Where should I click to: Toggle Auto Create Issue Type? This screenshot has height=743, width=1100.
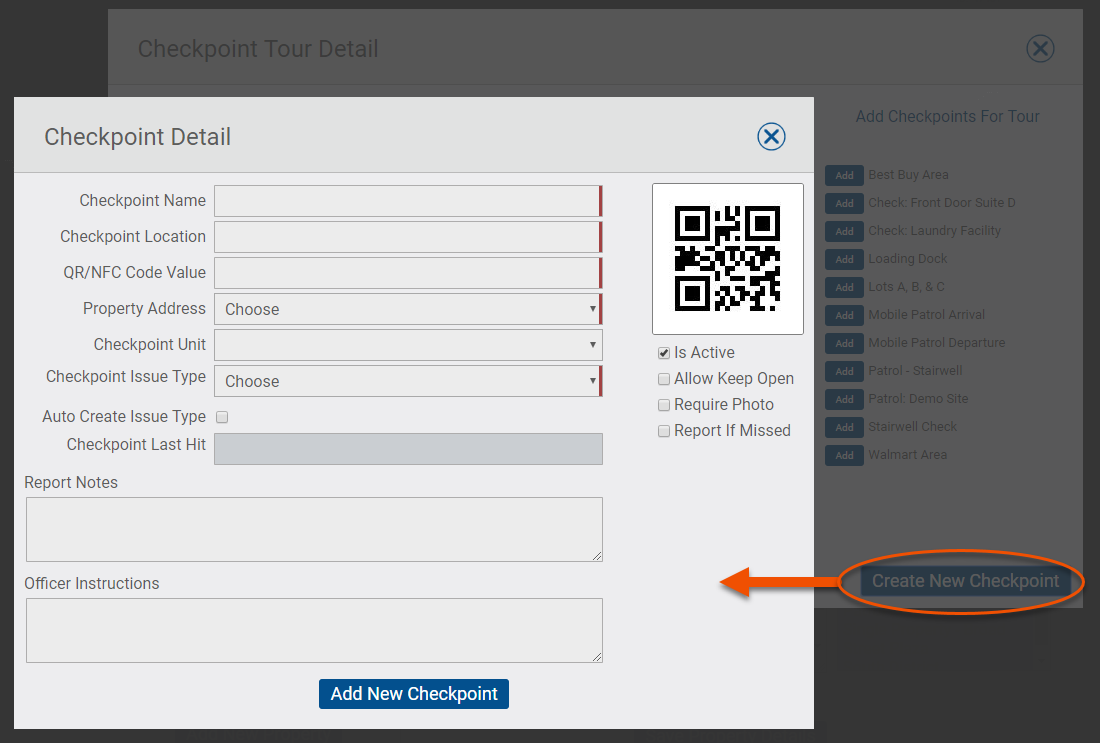pos(221,417)
